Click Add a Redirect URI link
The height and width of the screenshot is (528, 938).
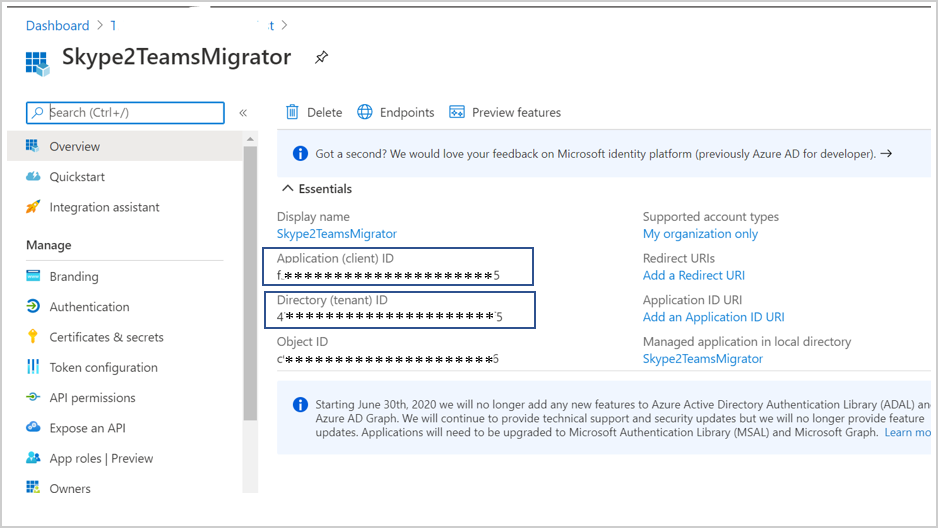coord(694,275)
